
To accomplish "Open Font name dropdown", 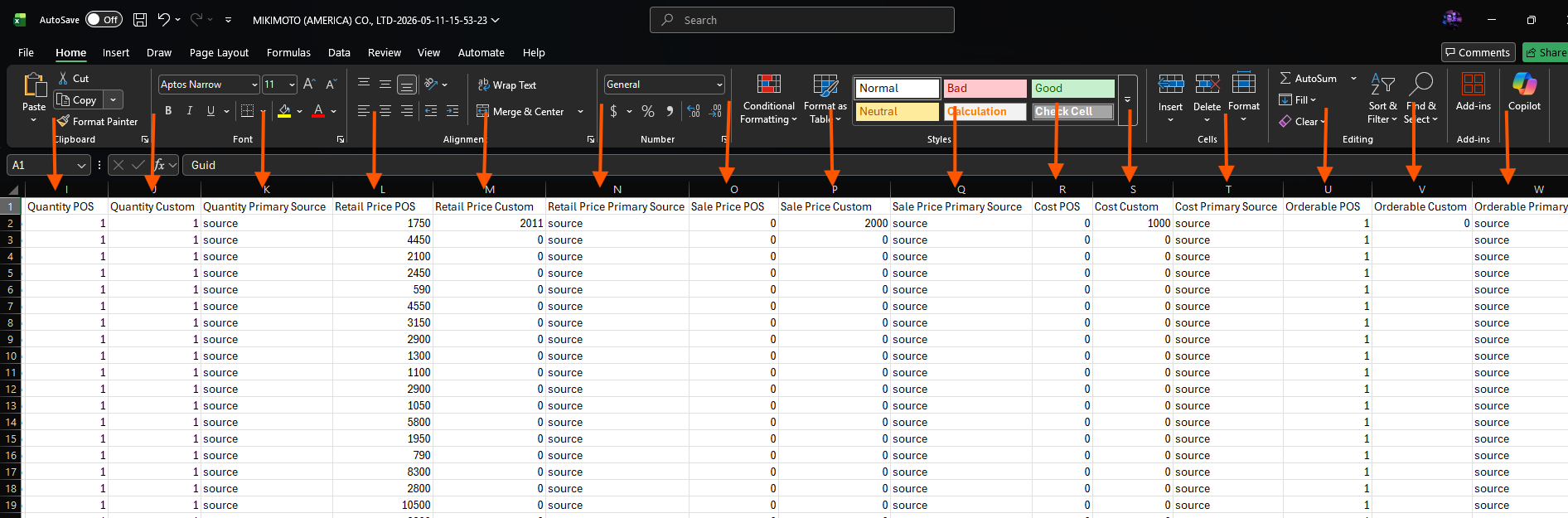I will 254,85.
